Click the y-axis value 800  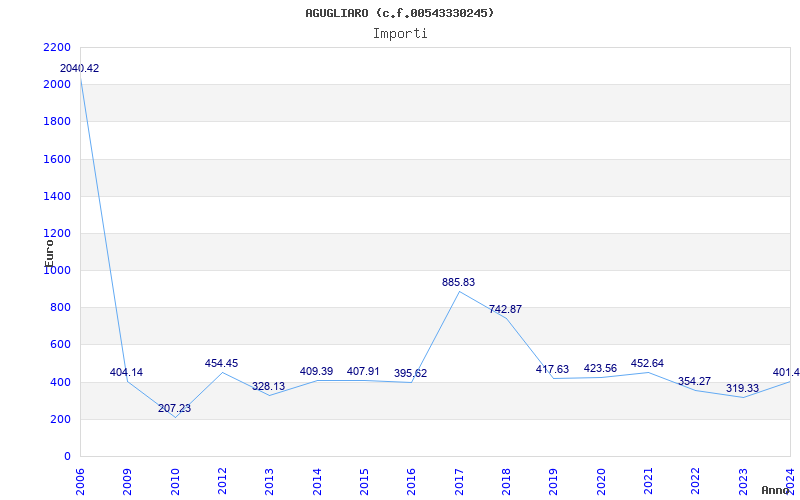(x=60, y=308)
